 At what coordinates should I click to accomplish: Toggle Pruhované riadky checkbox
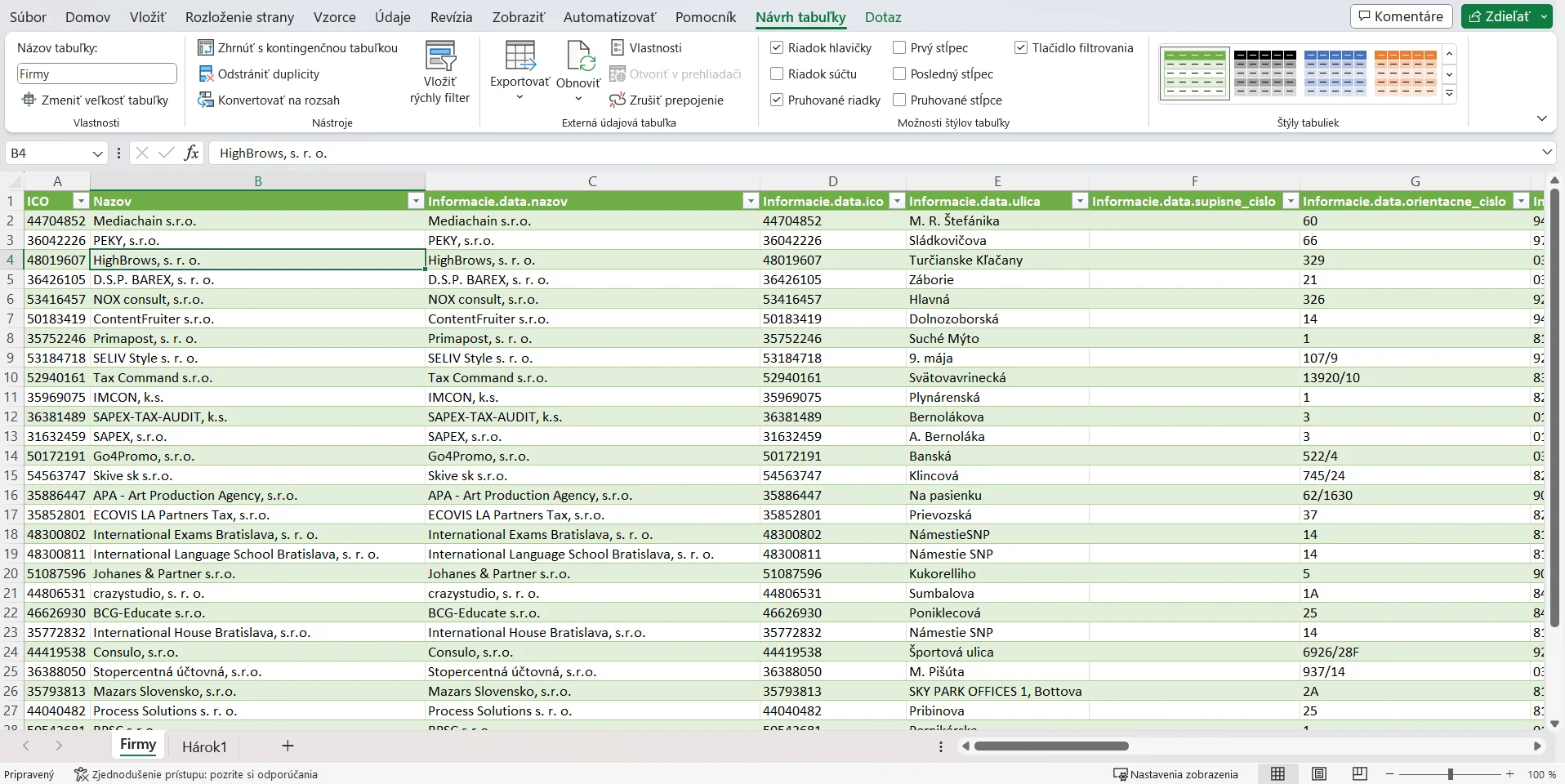pos(777,100)
